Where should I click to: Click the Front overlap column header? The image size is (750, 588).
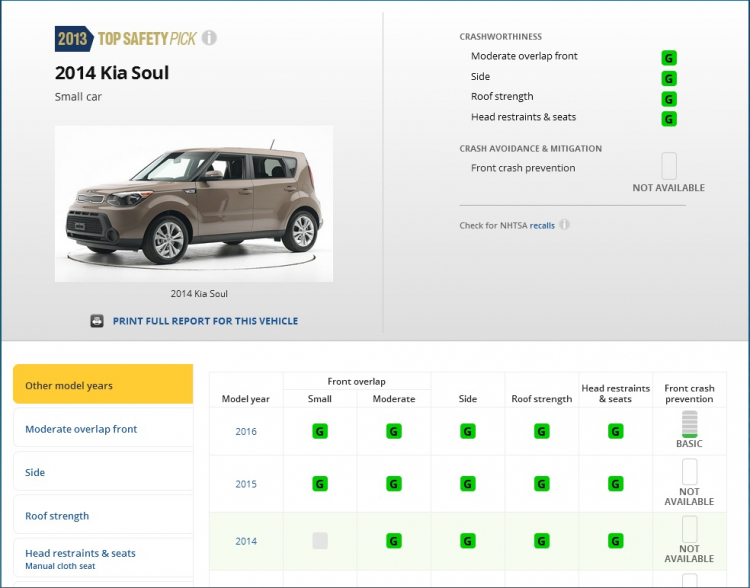[x=356, y=381]
